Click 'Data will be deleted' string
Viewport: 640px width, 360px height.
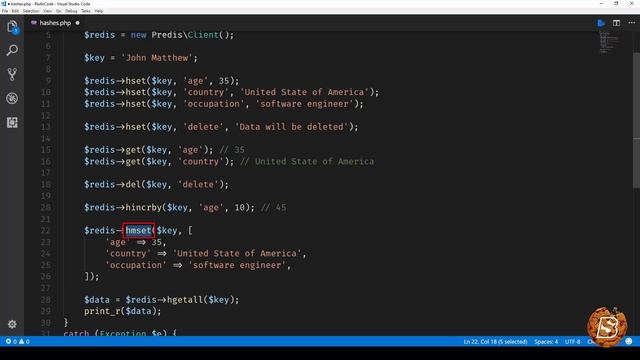pyautogui.click(x=291, y=127)
